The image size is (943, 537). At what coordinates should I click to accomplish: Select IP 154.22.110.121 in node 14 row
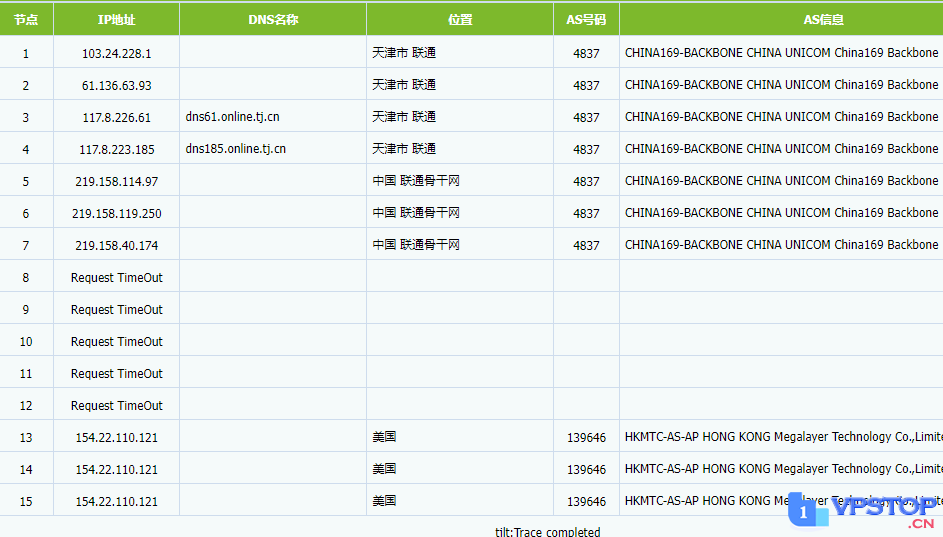[117, 469]
